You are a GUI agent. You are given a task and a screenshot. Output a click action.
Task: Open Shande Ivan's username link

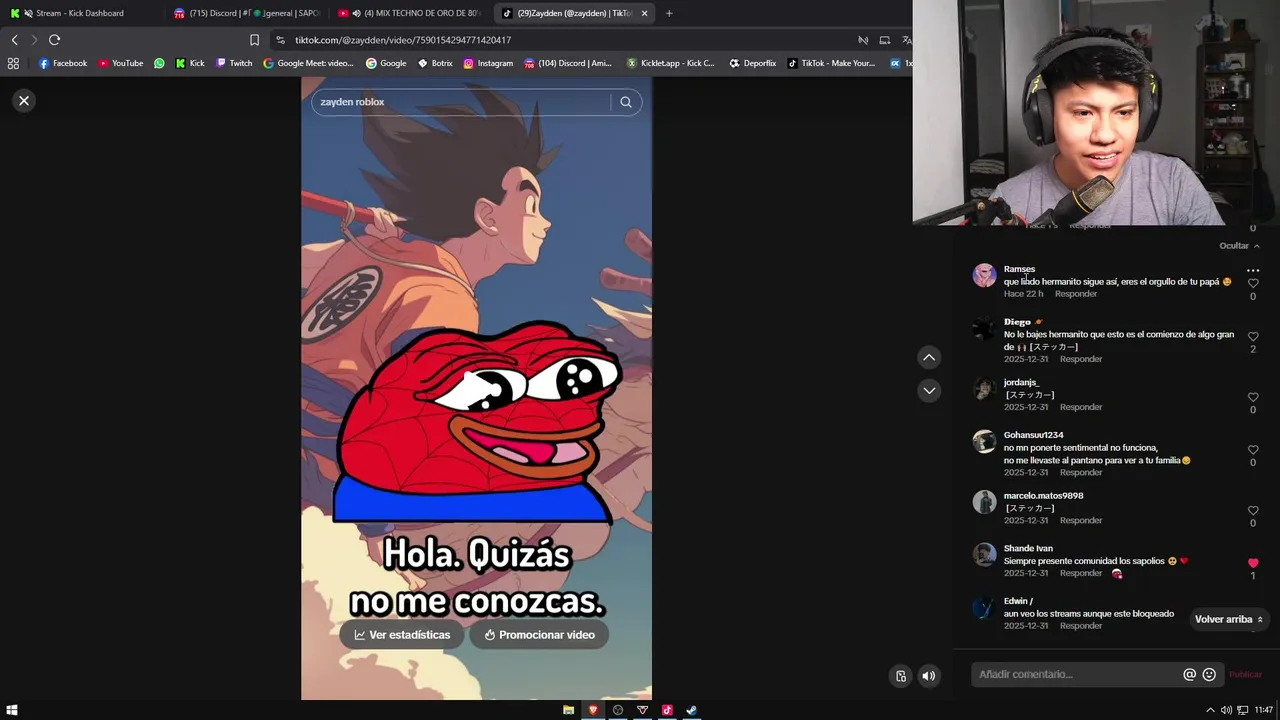1028,548
